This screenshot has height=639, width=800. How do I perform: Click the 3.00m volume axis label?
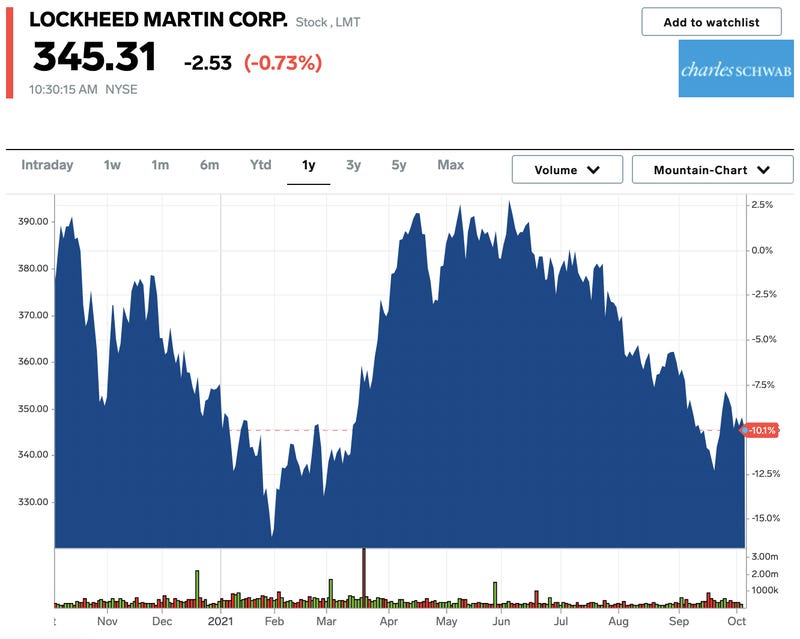[x=765, y=556]
